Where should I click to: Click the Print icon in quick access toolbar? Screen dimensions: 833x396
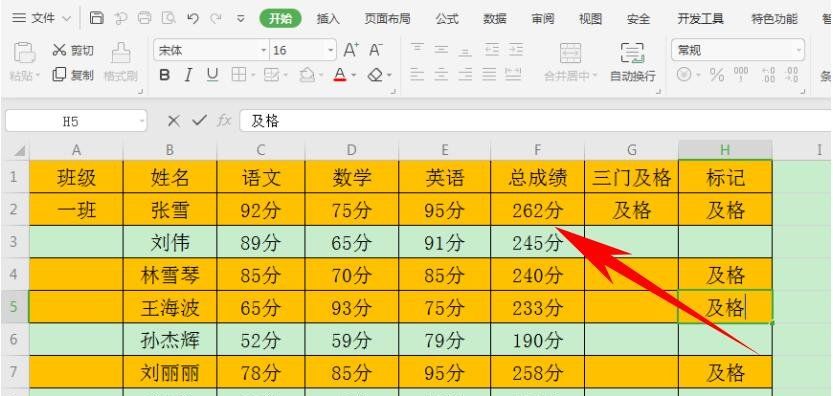coord(144,18)
